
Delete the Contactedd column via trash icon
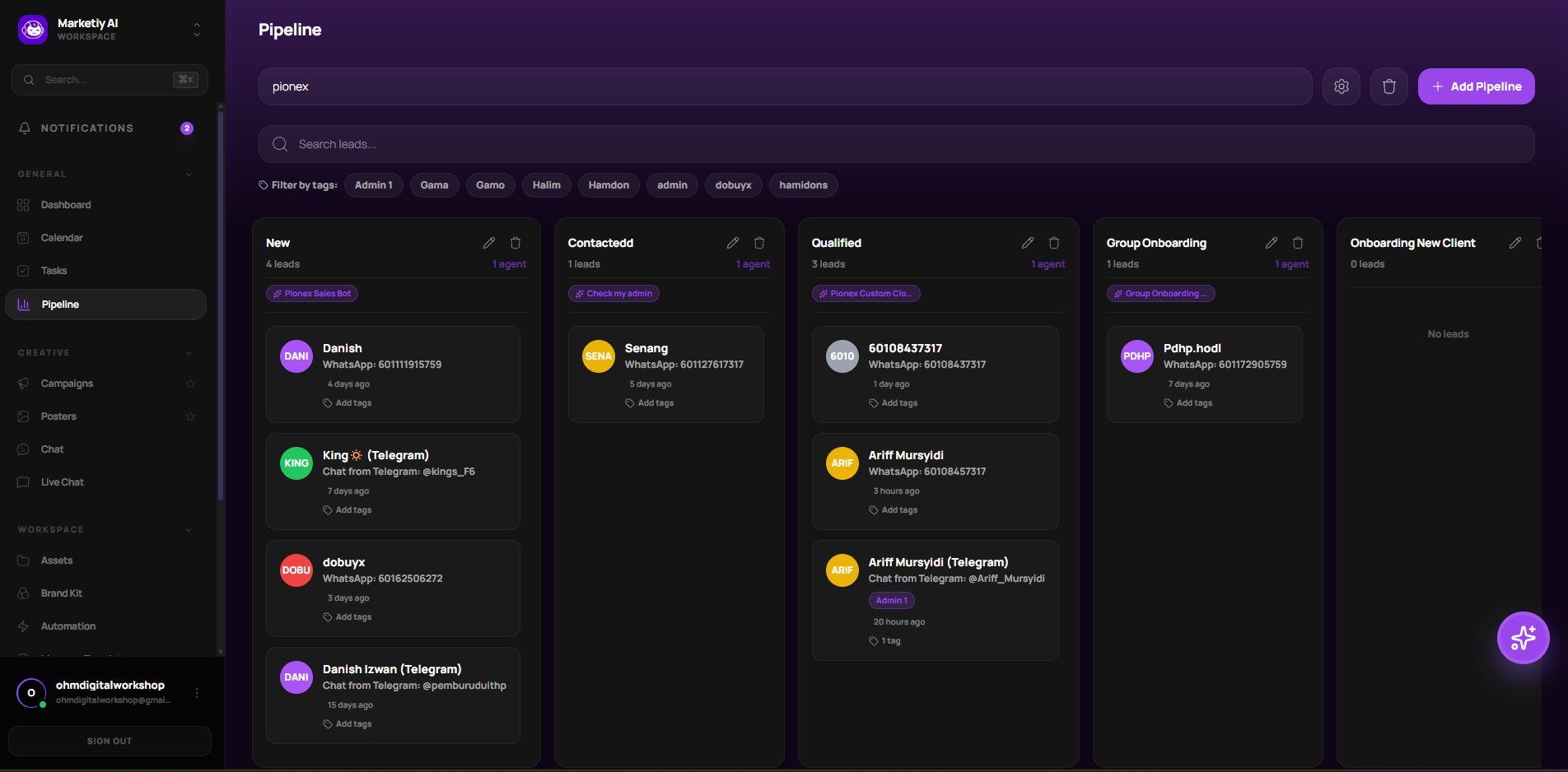coord(759,243)
